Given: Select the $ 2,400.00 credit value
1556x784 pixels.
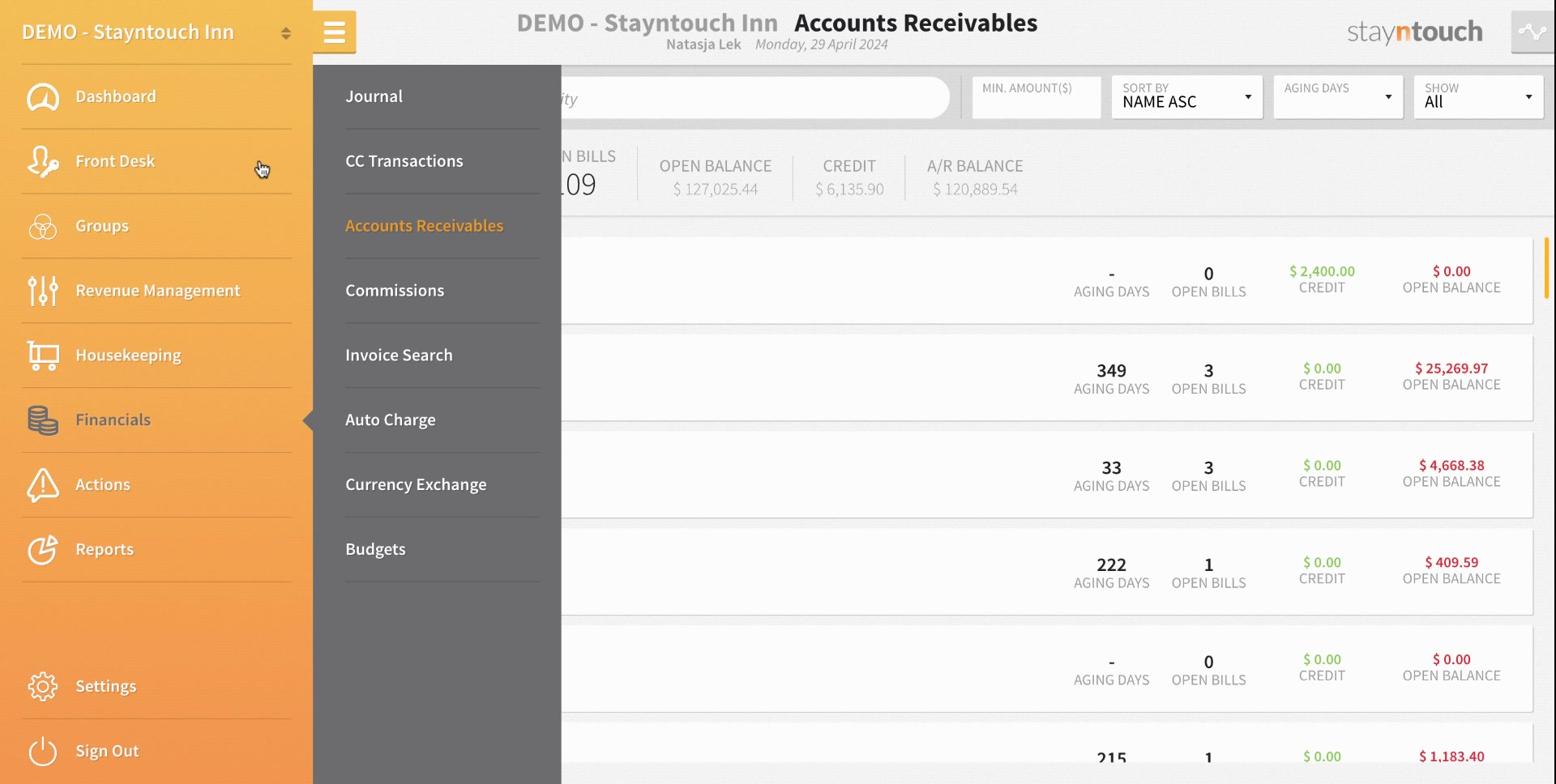Looking at the screenshot, I should click(1322, 271).
